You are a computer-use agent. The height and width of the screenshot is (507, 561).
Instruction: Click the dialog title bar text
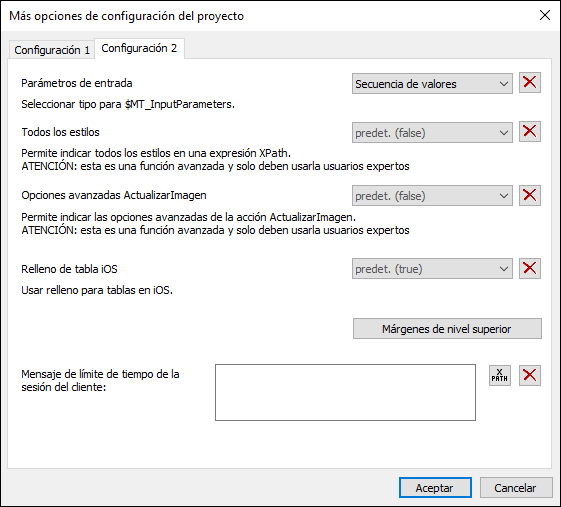(x=126, y=16)
